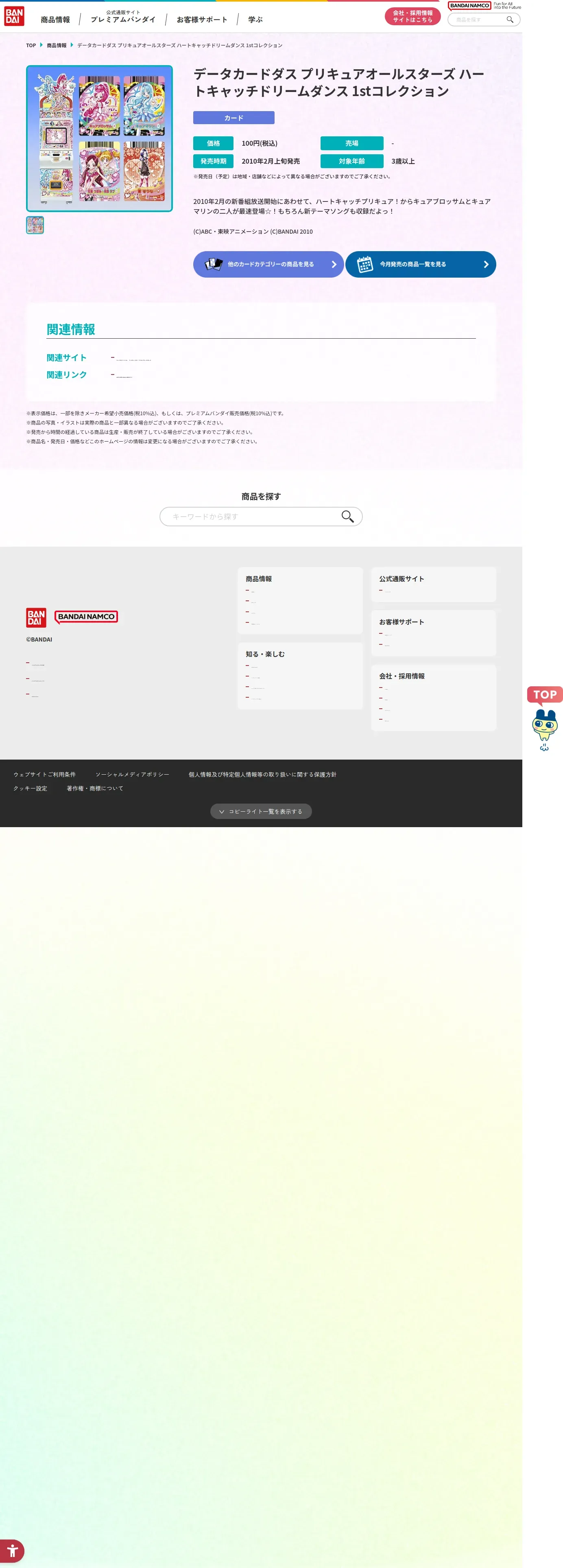Open the 学ぶ header menu
Screen dimensions: 563x1568
point(255,20)
